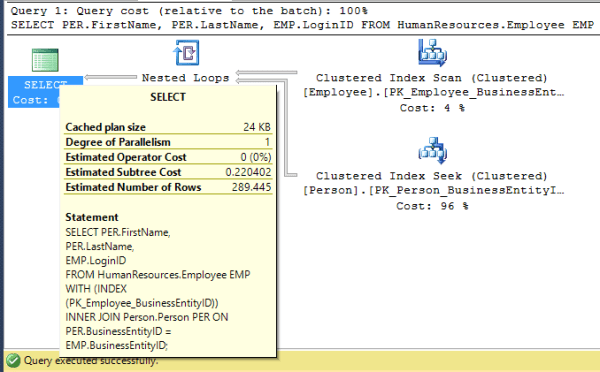Click the green success checkmark icon

point(13,361)
